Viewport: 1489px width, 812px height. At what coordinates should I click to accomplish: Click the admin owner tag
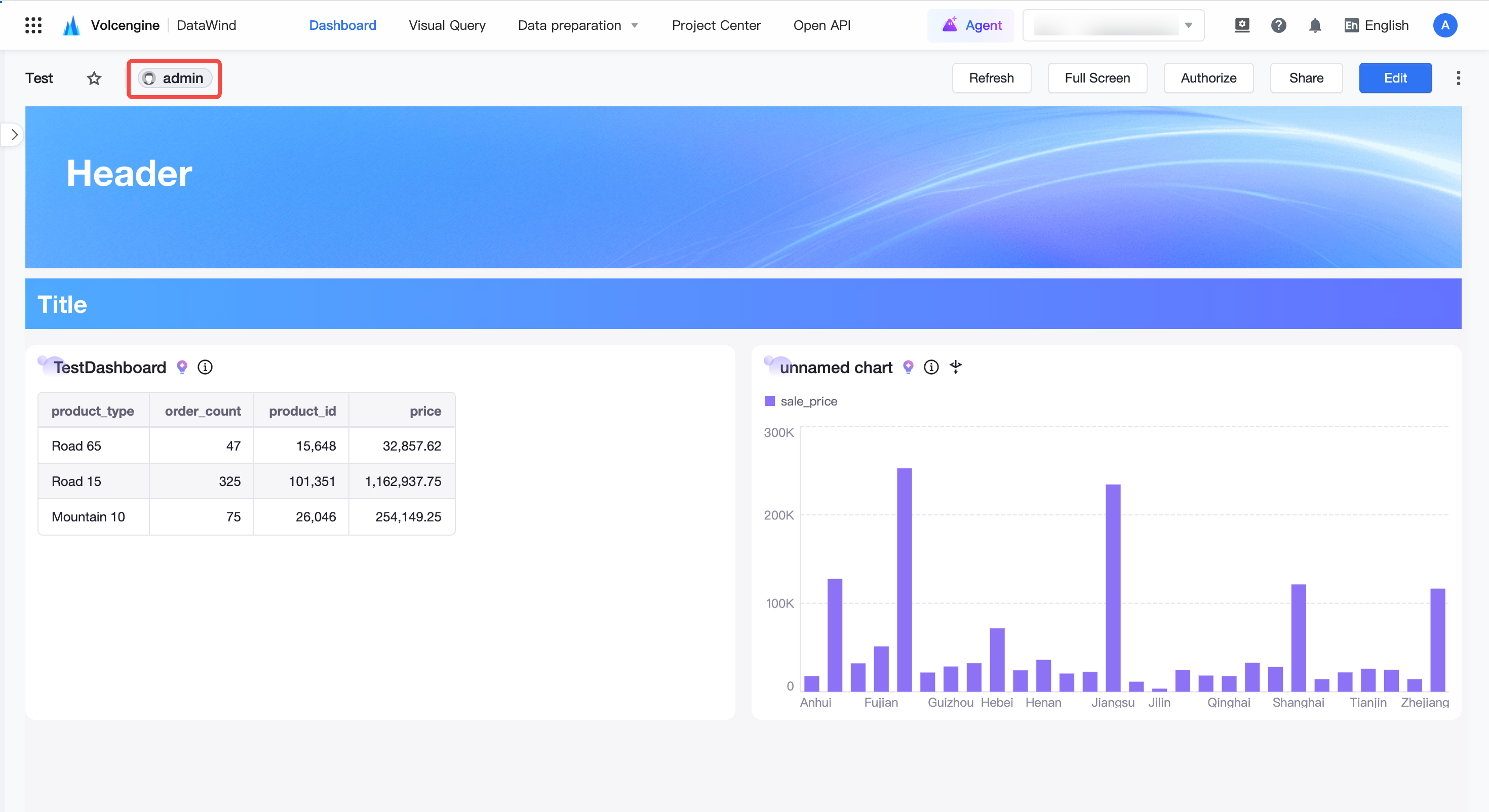point(175,78)
